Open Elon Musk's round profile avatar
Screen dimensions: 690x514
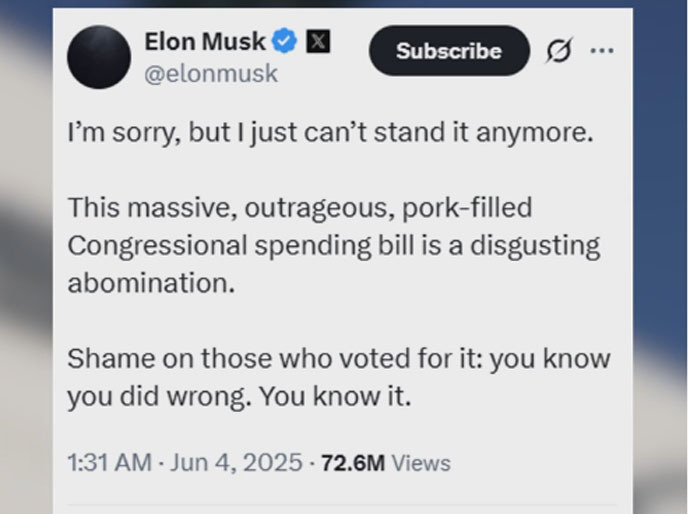tap(99, 57)
